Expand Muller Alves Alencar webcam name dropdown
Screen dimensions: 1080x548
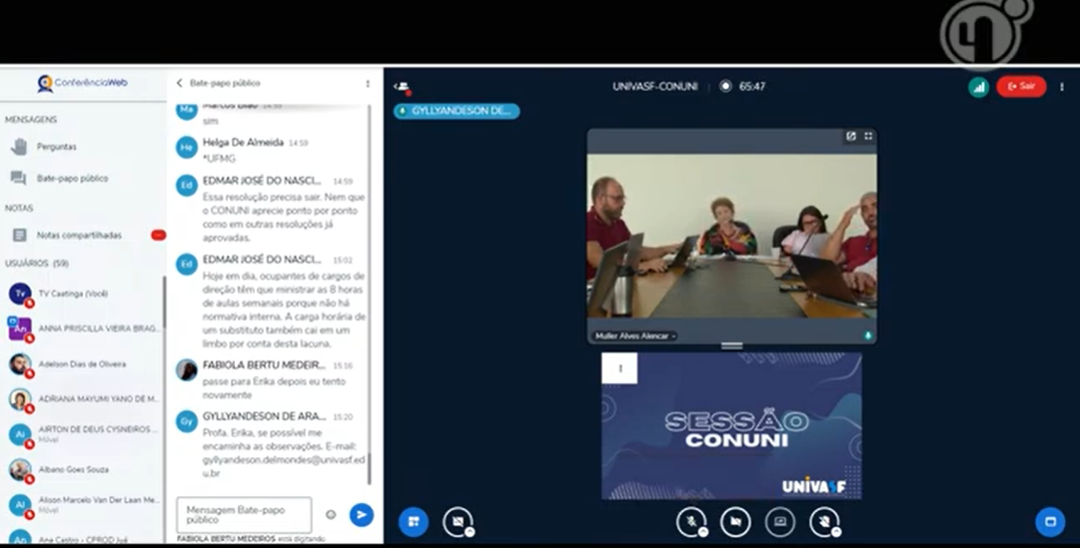(636, 336)
